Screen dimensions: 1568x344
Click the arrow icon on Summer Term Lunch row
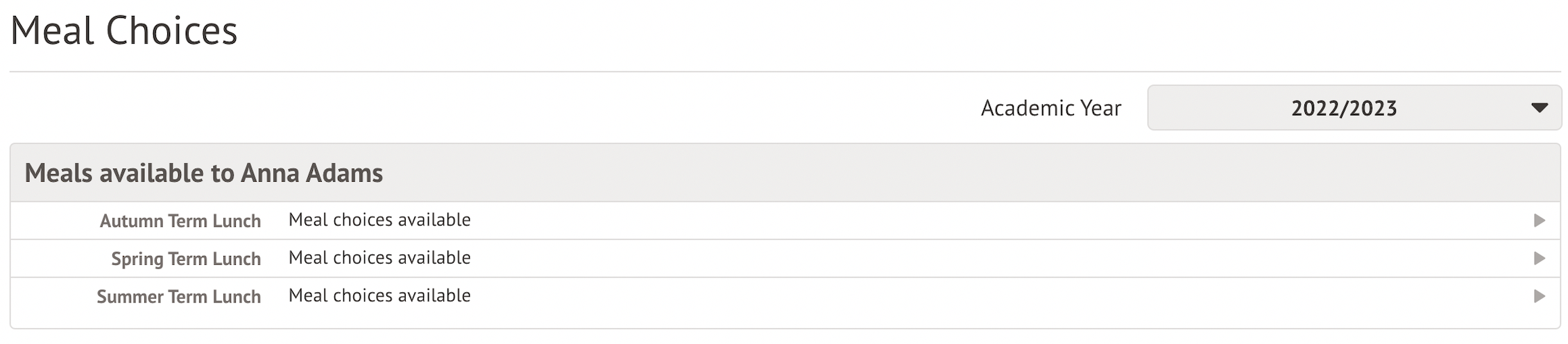[x=1539, y=296]
